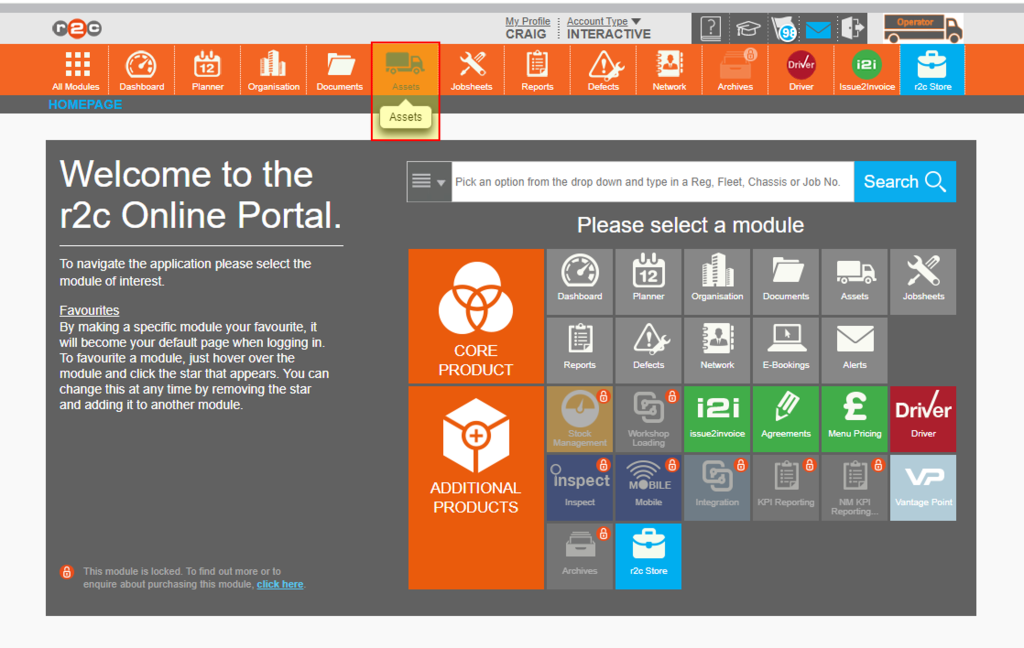This screenshot has width=1024, height=648.
Task: Click the locked Workshop Loading tile
Action: click(x=648, y=419)
